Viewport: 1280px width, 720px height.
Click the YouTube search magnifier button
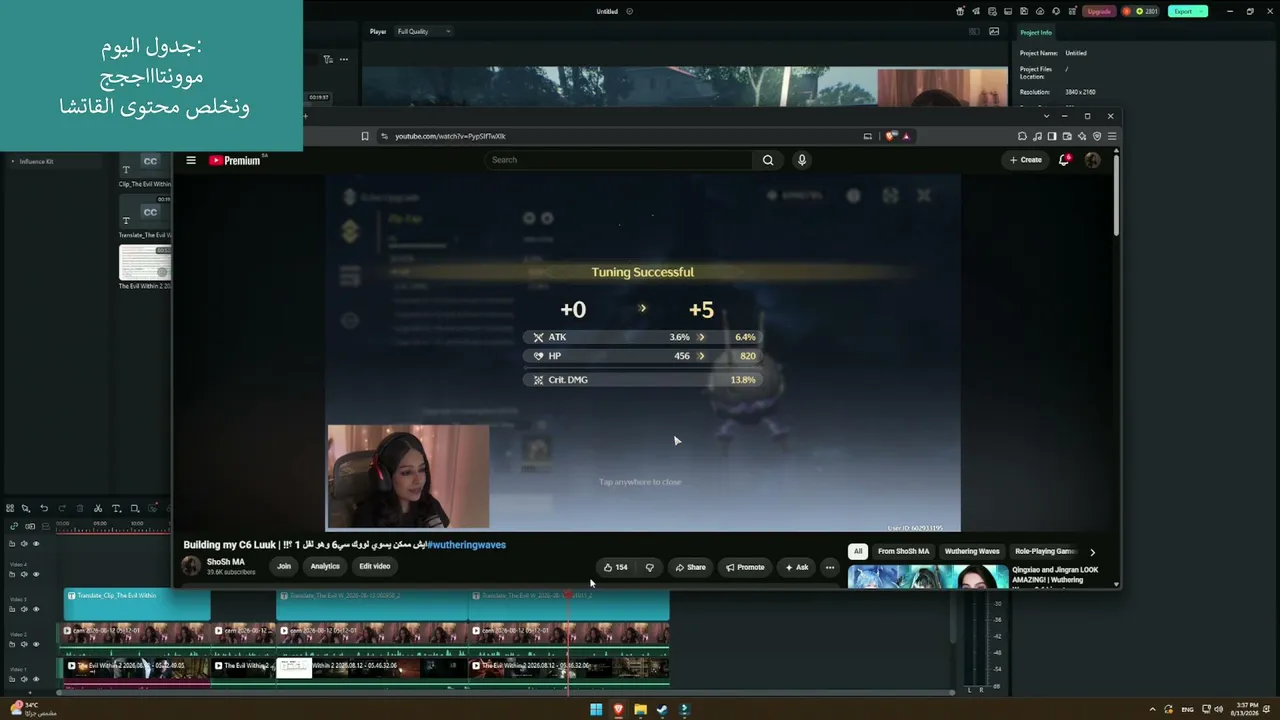click(x=768, y=160)
